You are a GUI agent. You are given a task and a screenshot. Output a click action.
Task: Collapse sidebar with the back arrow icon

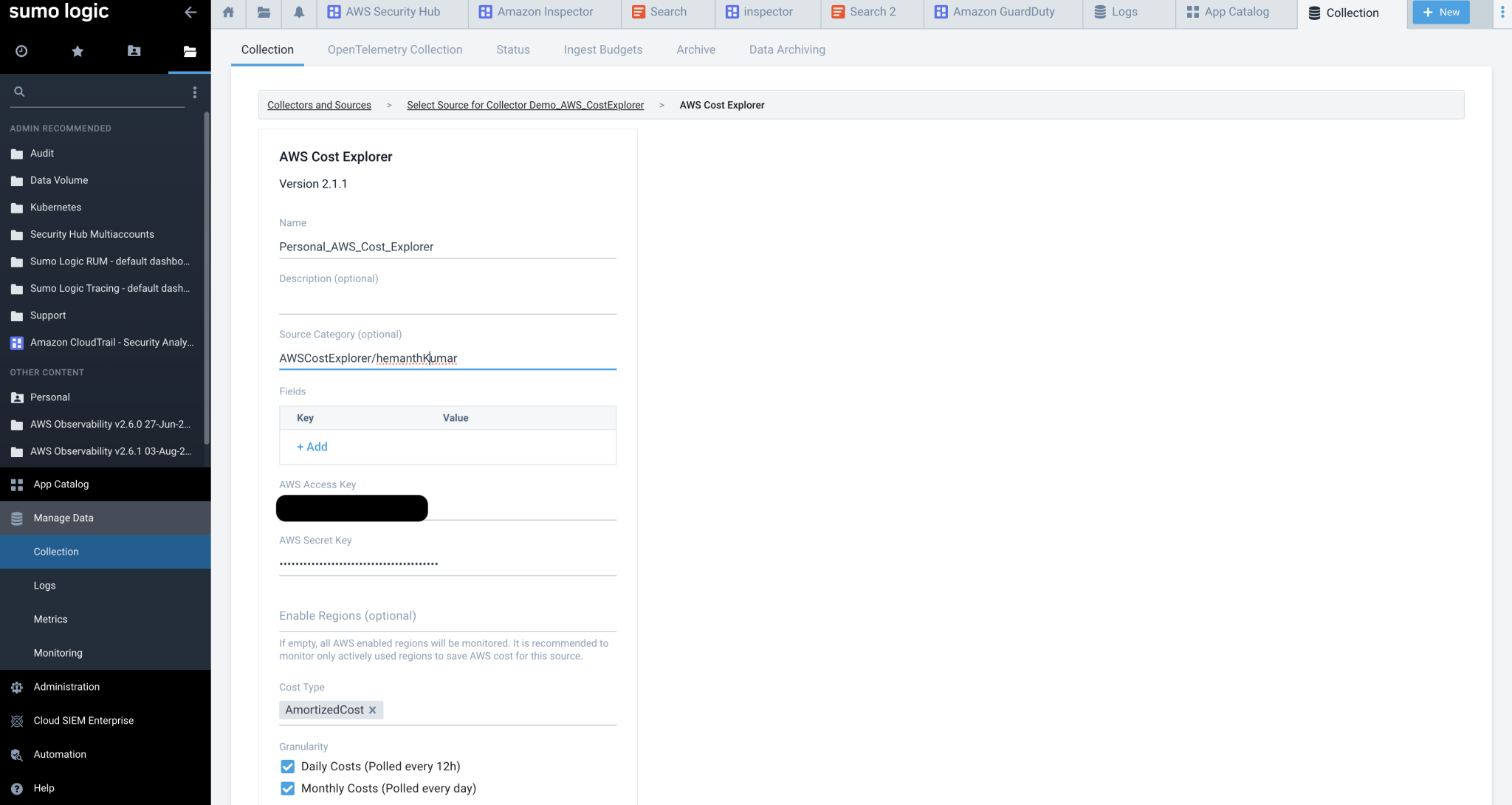190,12
